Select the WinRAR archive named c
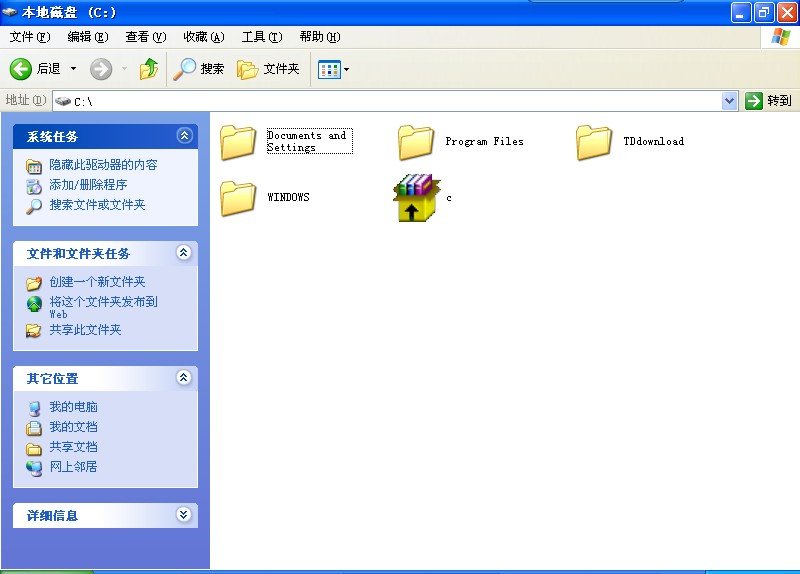The width and height of the screenshot is (800, 574). (416, 198)
